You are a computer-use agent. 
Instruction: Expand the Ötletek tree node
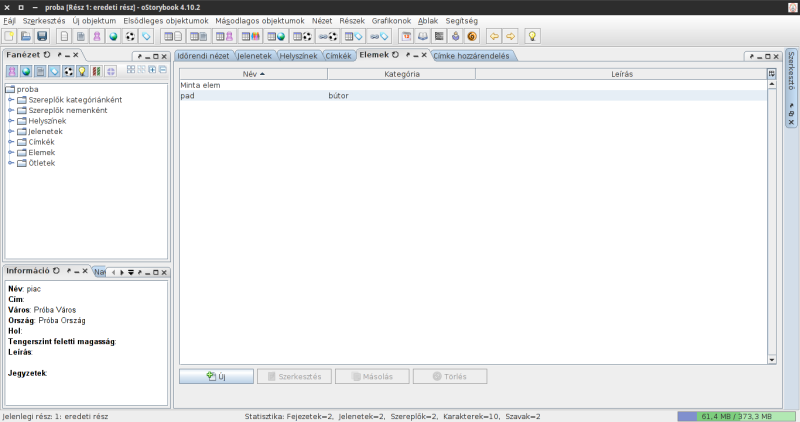tap(11, 163)
